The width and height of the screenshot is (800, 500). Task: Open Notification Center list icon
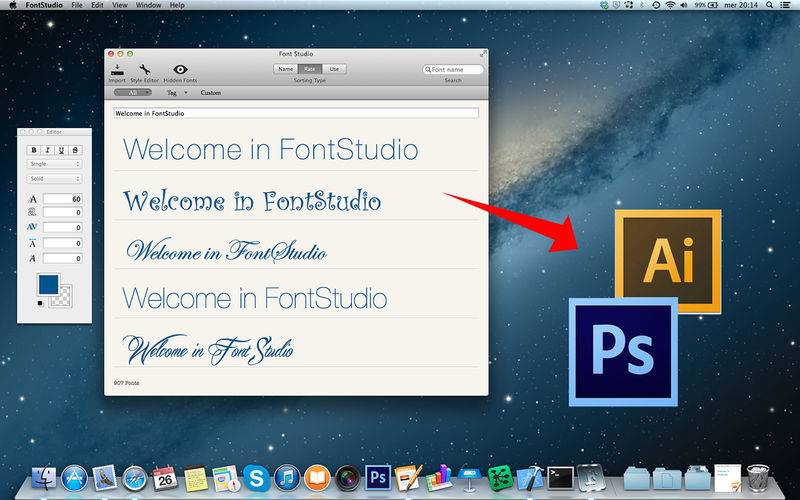786,5
